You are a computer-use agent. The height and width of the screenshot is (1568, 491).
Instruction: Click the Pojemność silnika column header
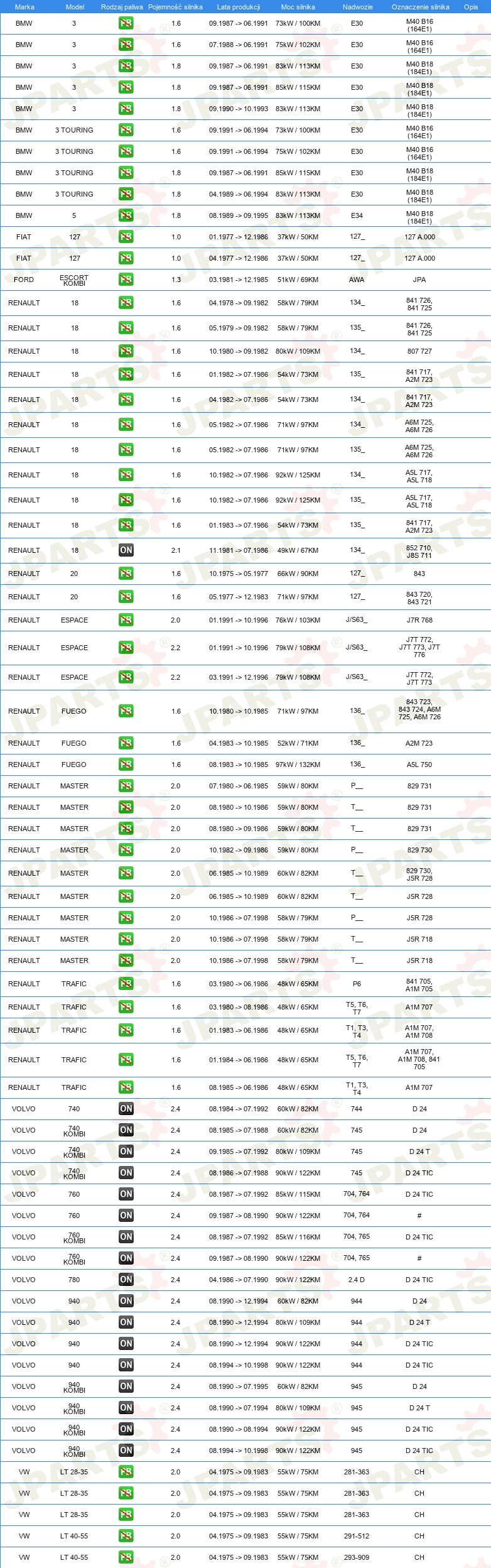pos(175,7)
